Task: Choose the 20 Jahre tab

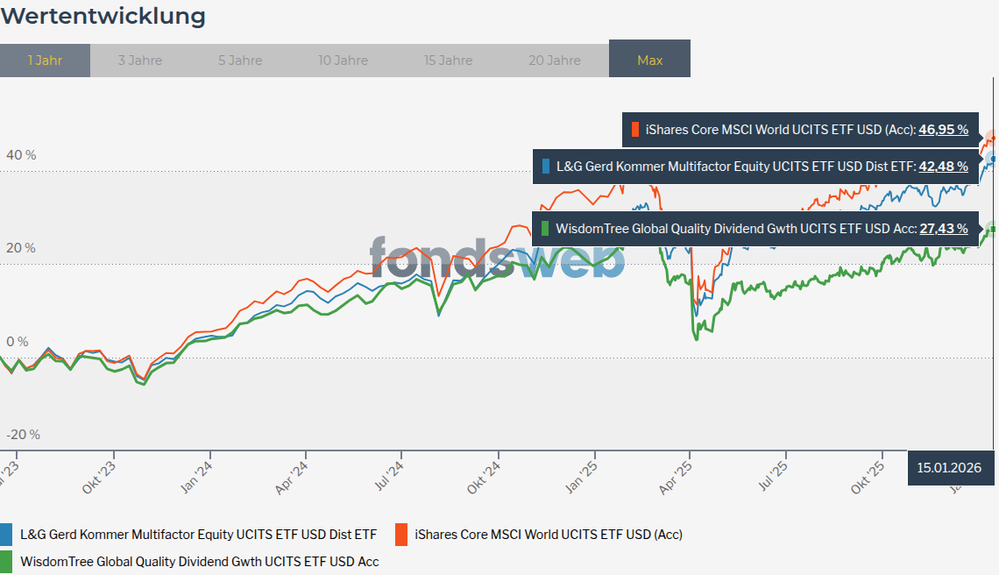Action: [554, 60]
